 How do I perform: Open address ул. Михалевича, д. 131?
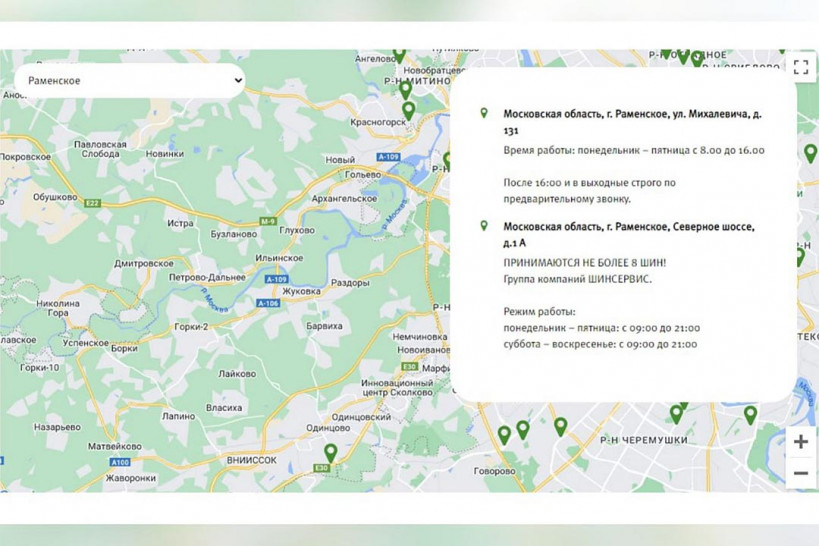[632, 122]
